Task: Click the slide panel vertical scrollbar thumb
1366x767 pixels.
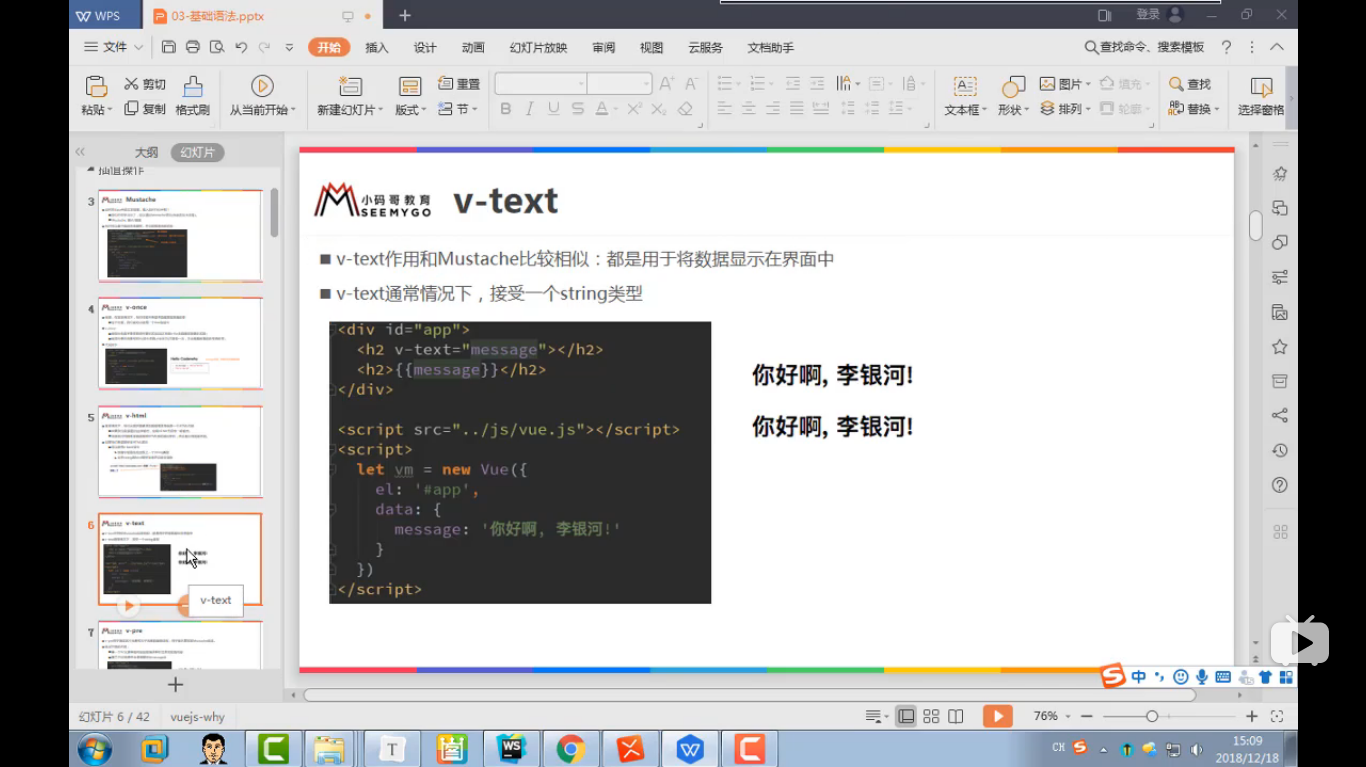Action: [x=274, y=212]
